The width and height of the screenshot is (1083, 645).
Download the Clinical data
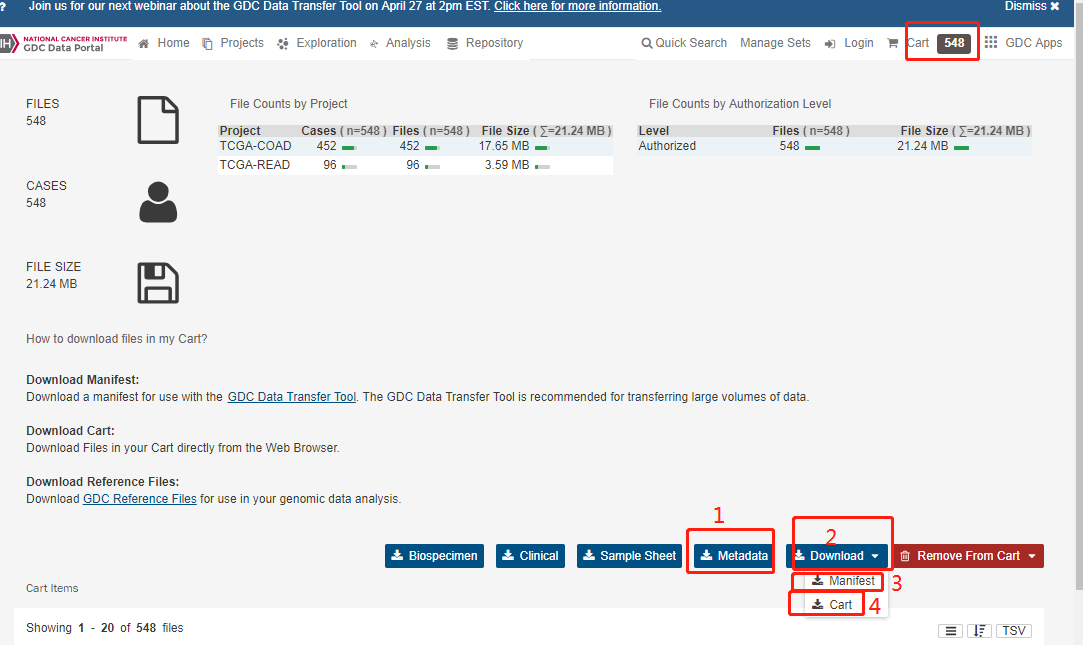coord(530,556)
